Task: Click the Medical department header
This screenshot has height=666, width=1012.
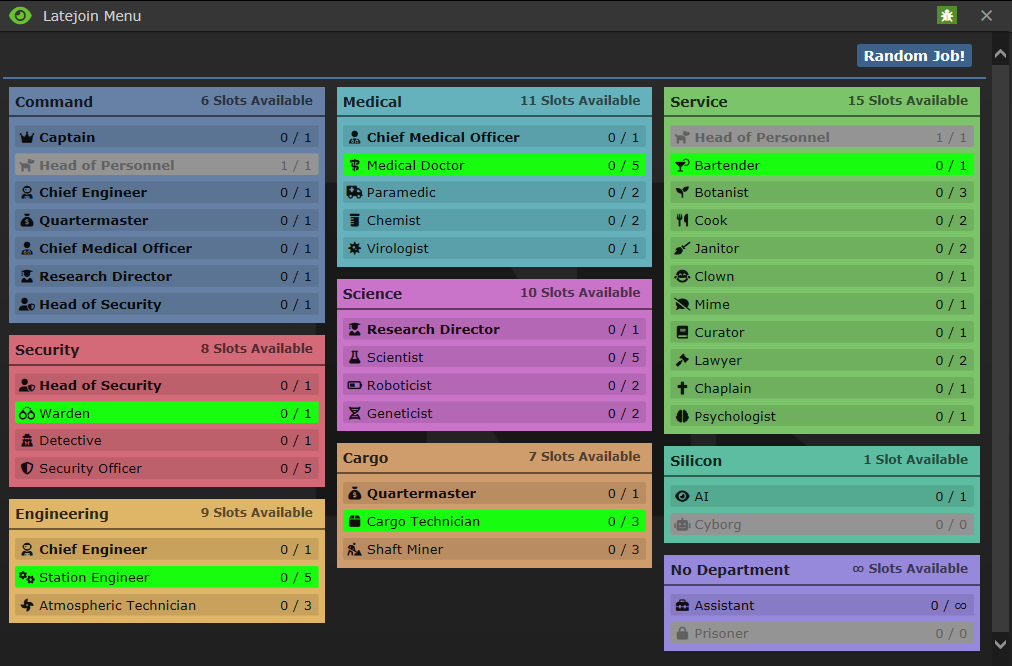Action: pos(494,101)
